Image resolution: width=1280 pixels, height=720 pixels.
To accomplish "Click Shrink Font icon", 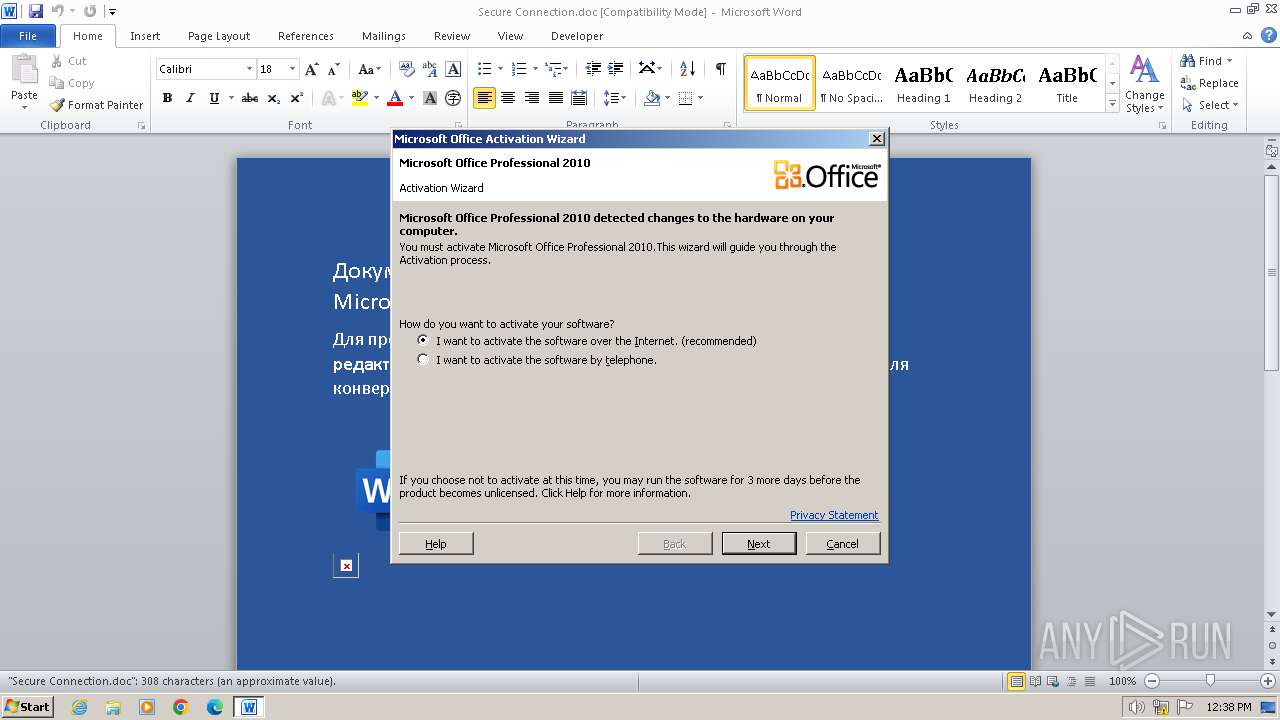I will pos(334,69).
